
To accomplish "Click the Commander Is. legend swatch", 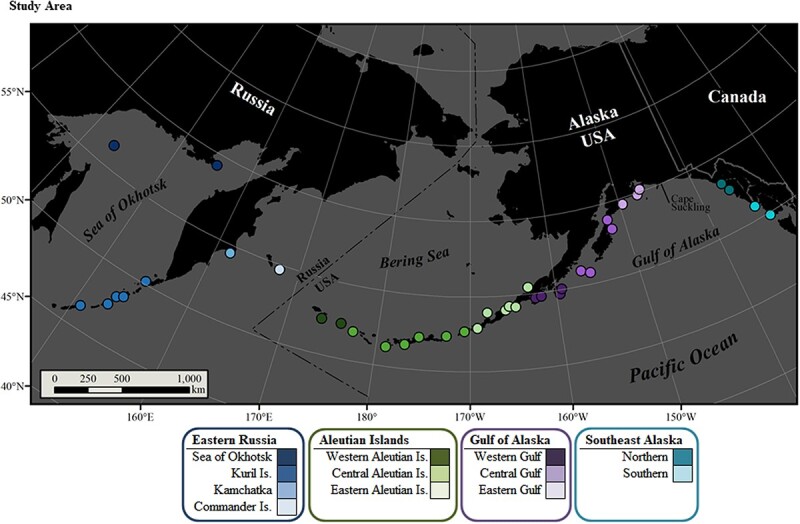I will [287, 507].
